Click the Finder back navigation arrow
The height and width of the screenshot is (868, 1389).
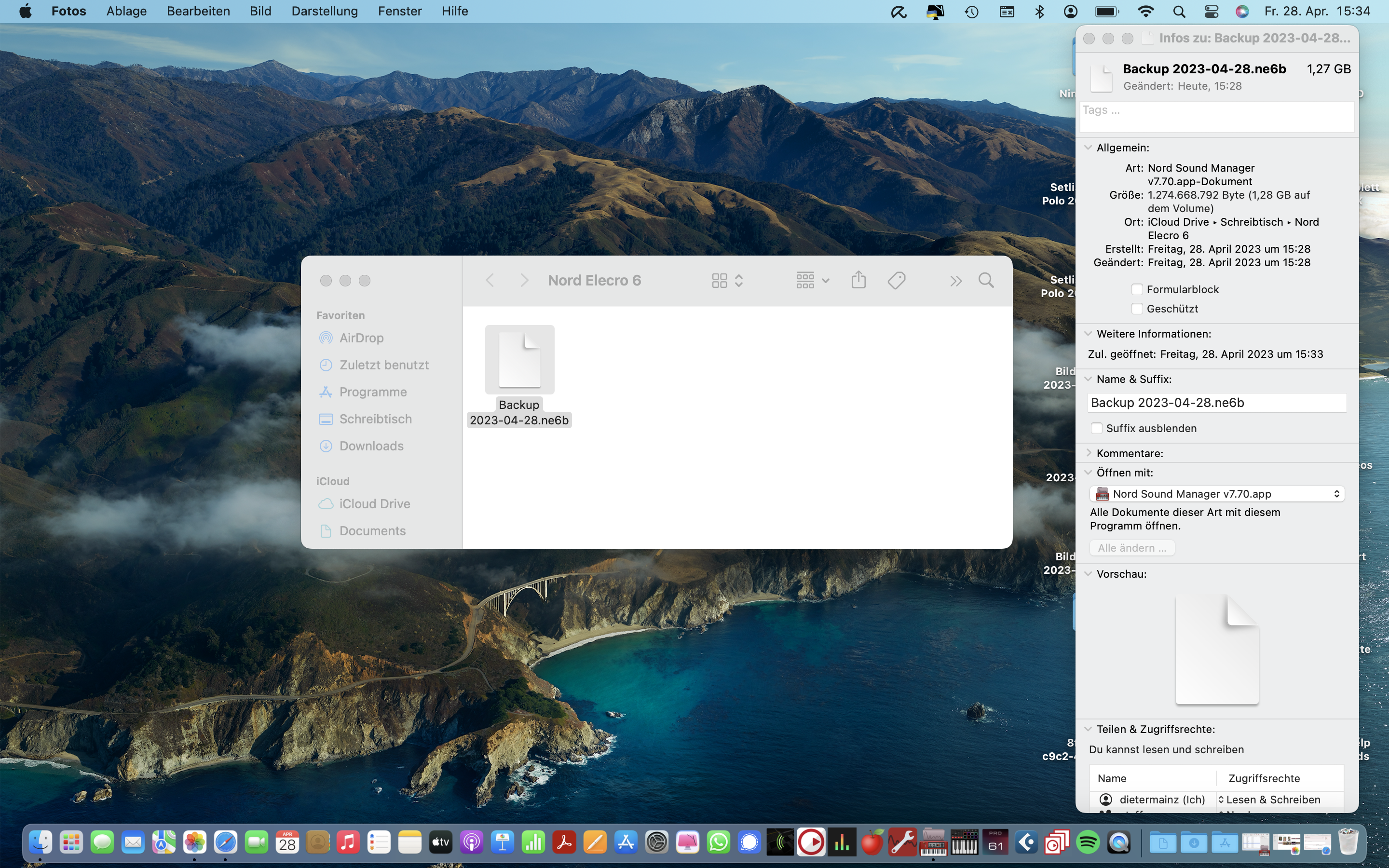[490, 280]
